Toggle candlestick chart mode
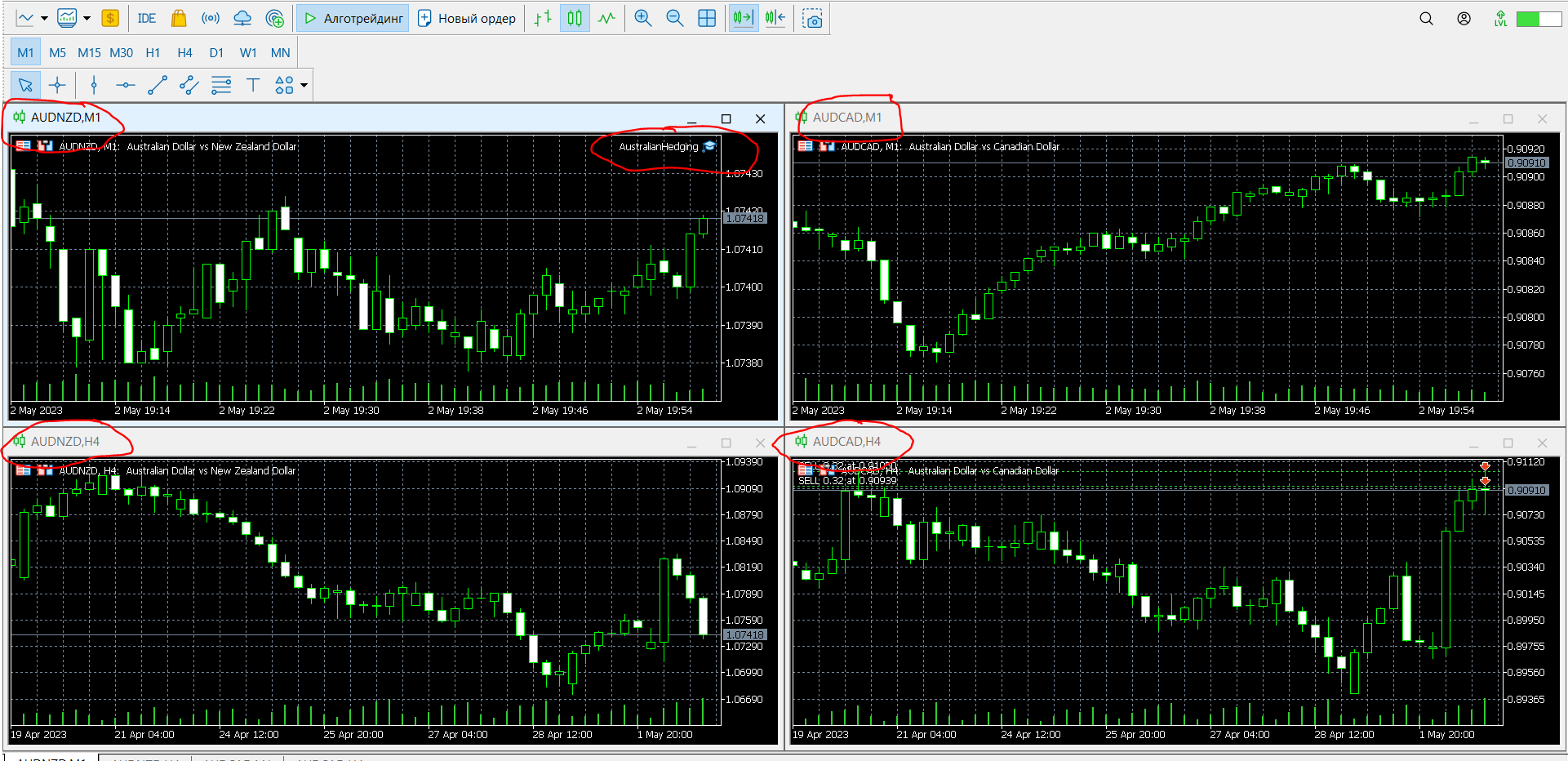This screenshot has width=1568, height=761. tap(575, 18)
